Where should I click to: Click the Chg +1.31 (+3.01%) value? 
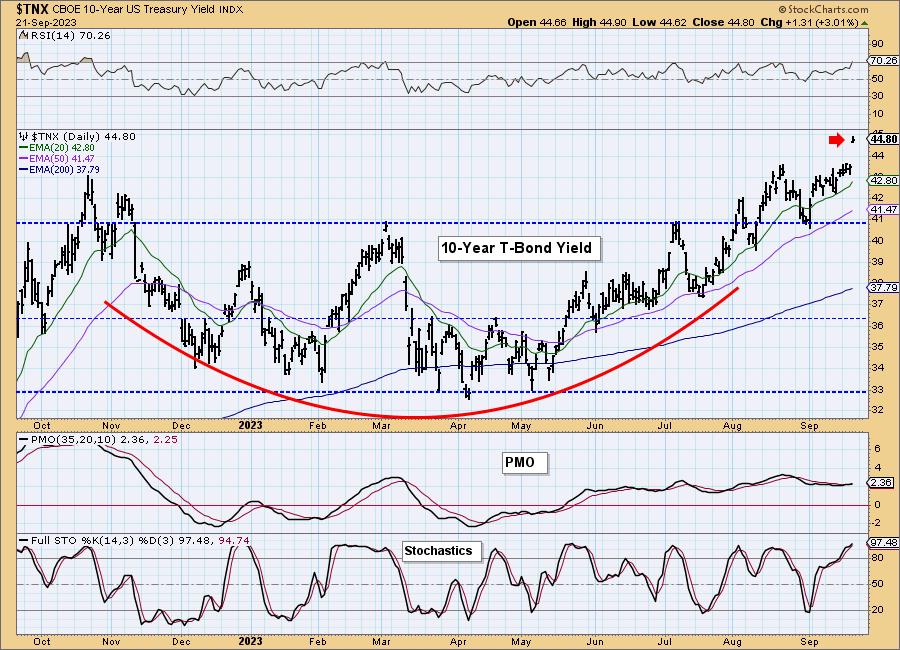[x=809, y=22]
